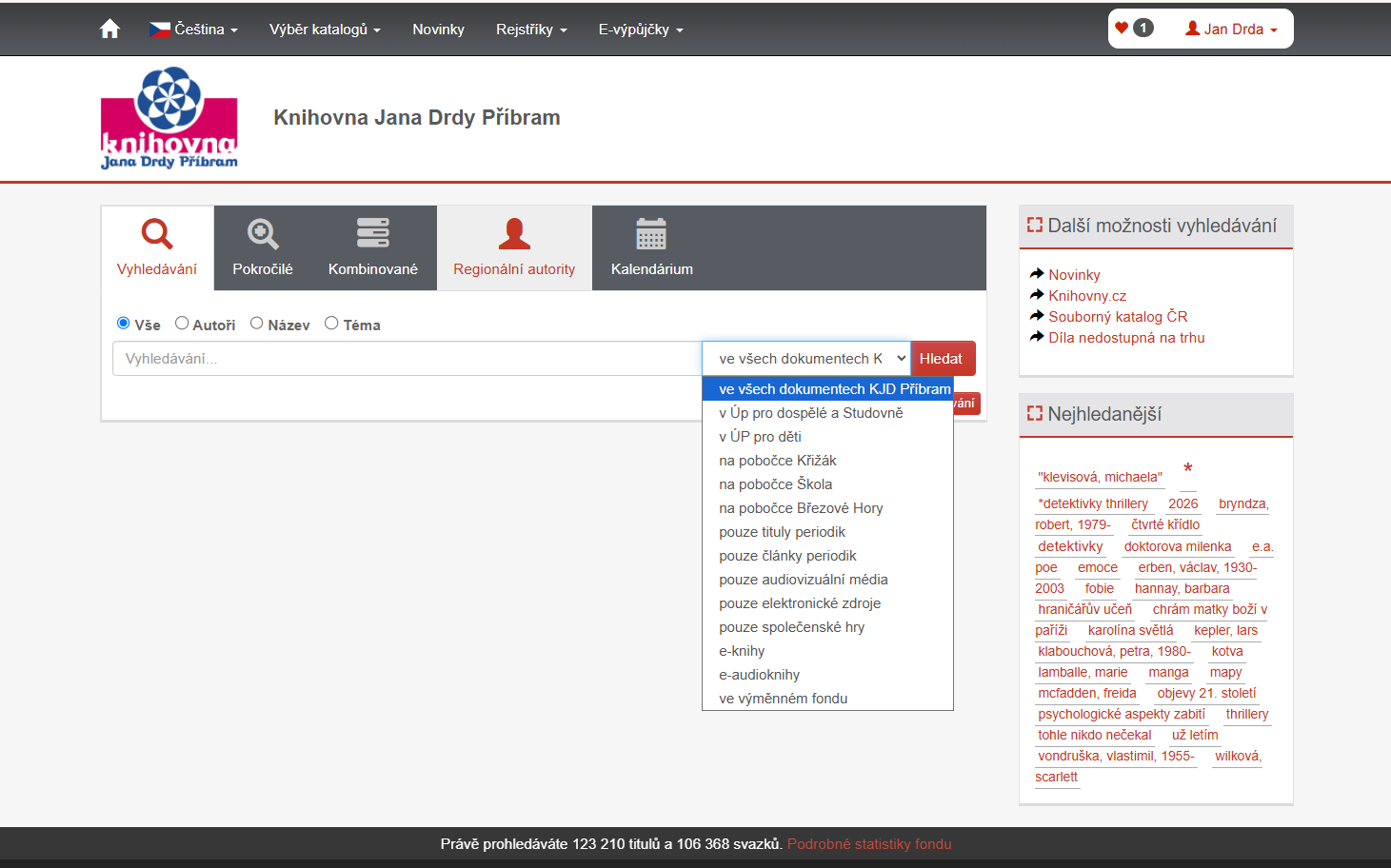
Task: Open Novinky in the top navigation bar
Action: click(x=438, y=30)
